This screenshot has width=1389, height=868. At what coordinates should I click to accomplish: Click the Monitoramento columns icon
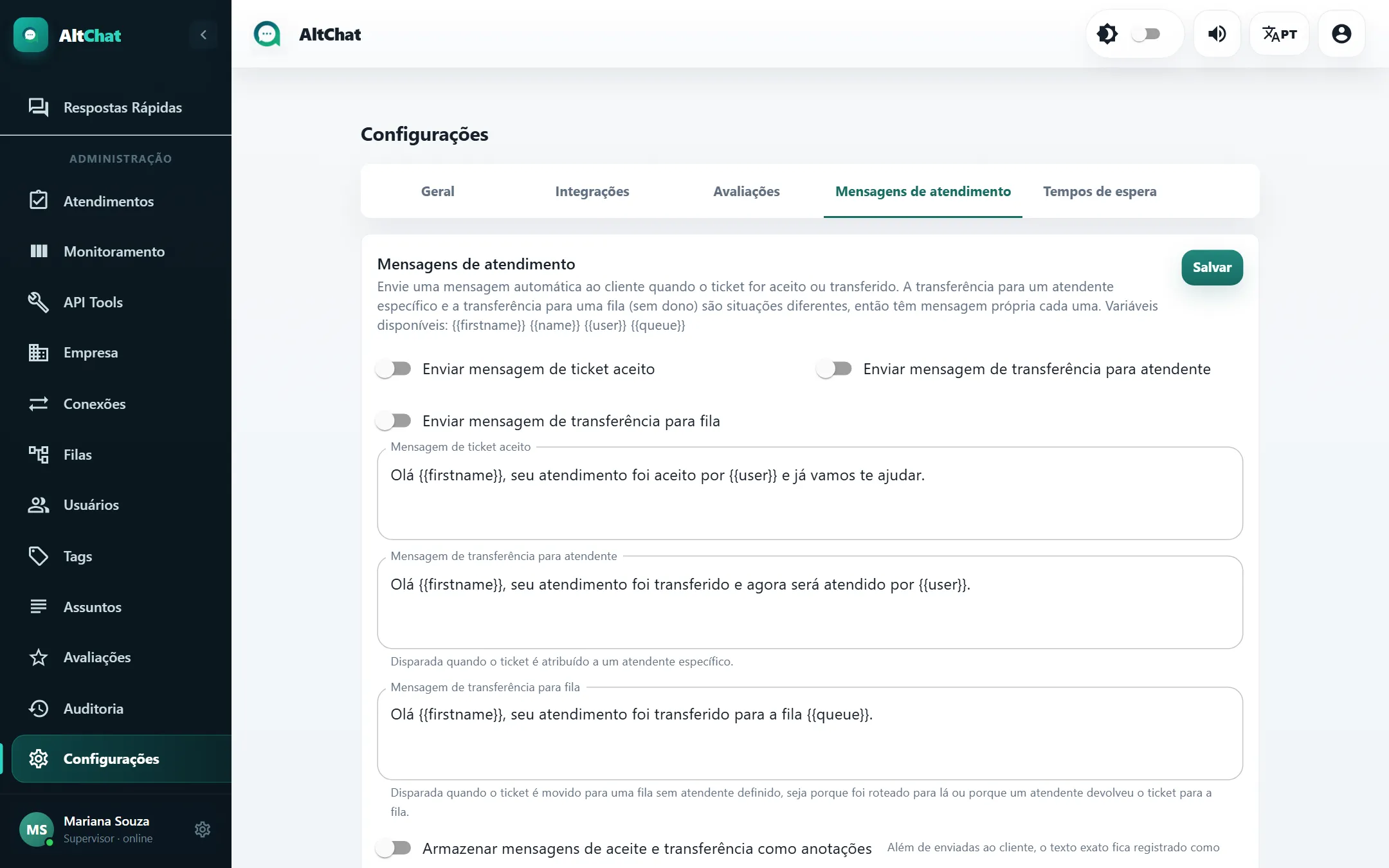click(x=39, y=251)
